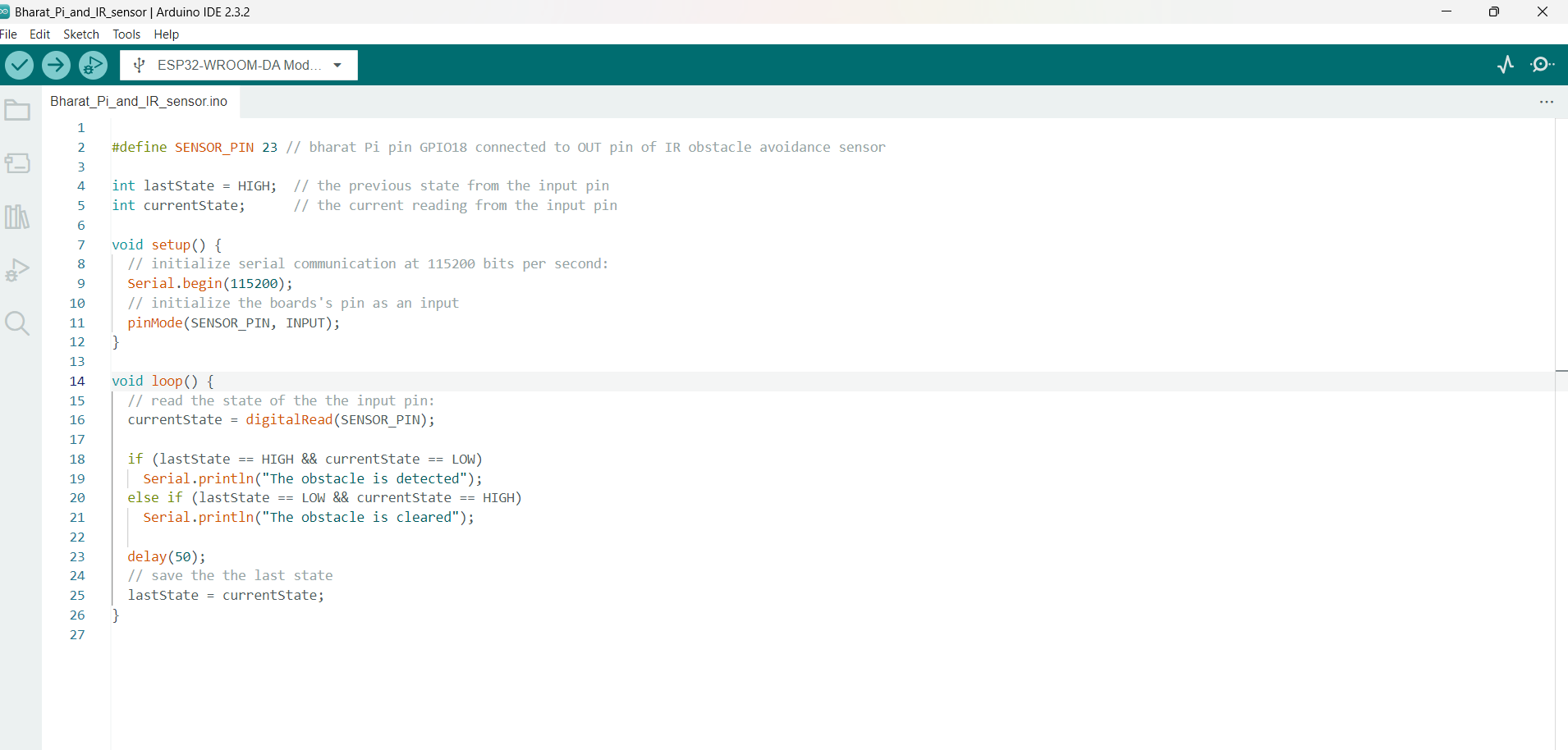Select the Bharat_Pi_and_IR_sensor.ino tab
The height and width of the screenshot is (750, 1568).
[x=139, y=101]
